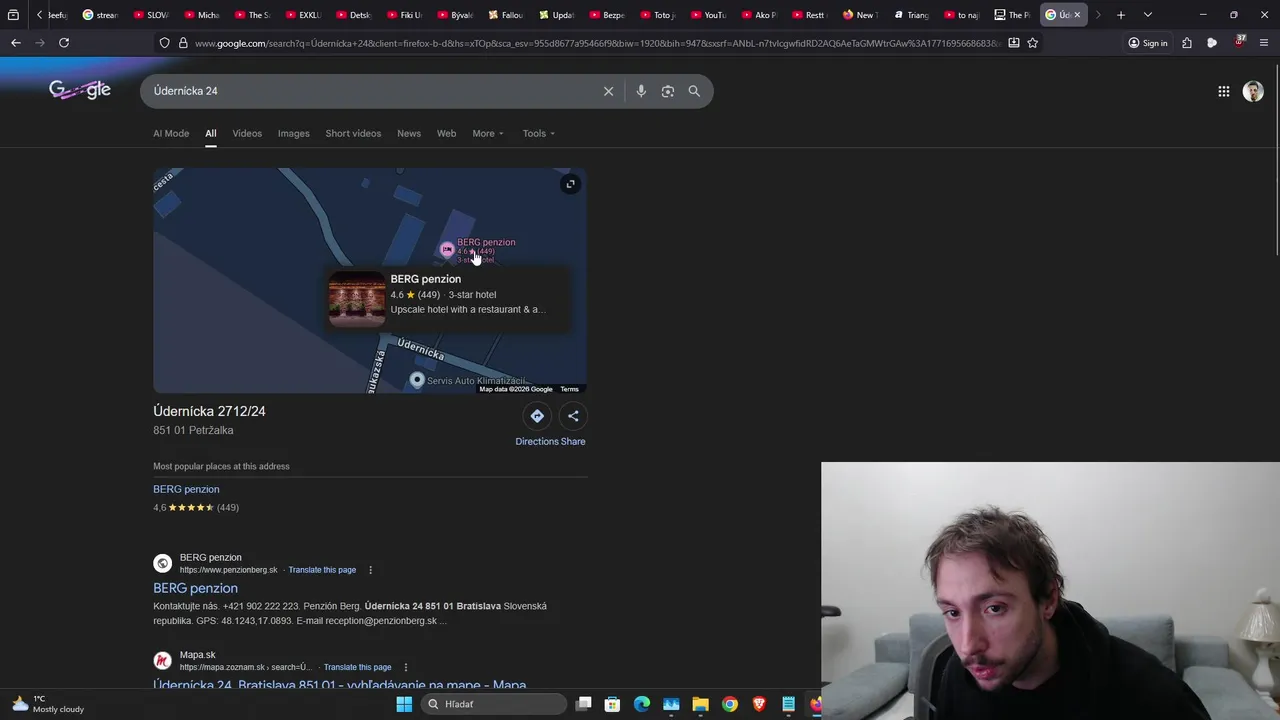The height and width of the screenshot is (720, 1280).
Task: Switch to the Images results tab
Action: [x=293, y=134]
